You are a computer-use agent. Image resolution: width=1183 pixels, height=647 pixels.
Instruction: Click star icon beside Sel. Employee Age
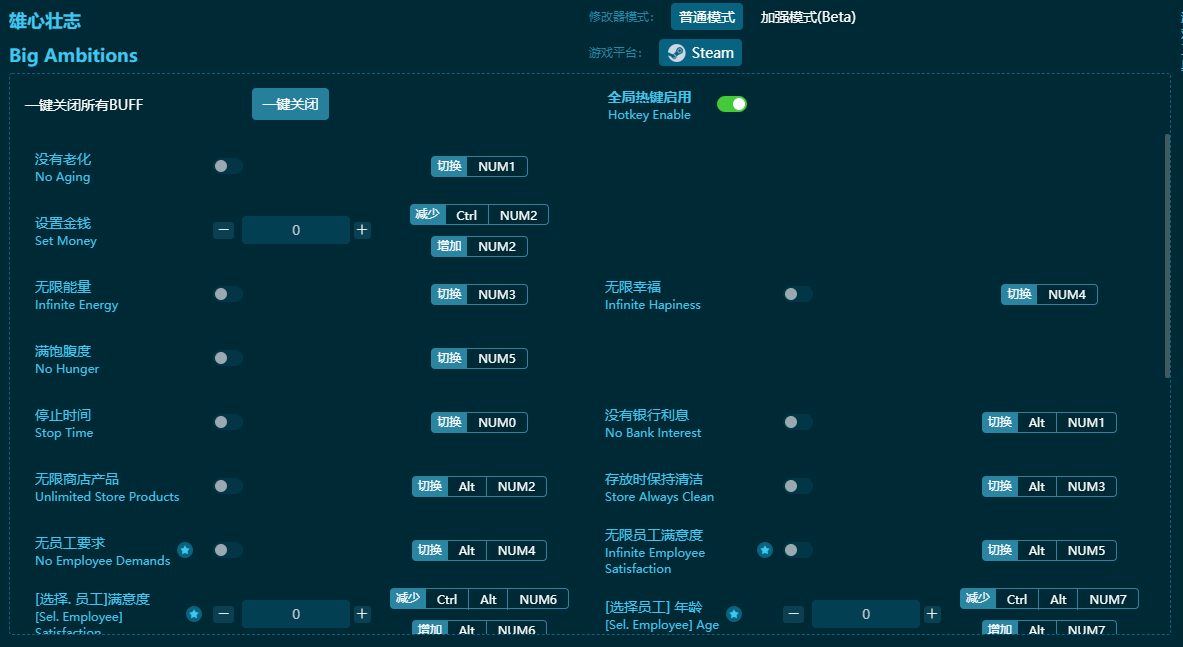click(734, 614)
